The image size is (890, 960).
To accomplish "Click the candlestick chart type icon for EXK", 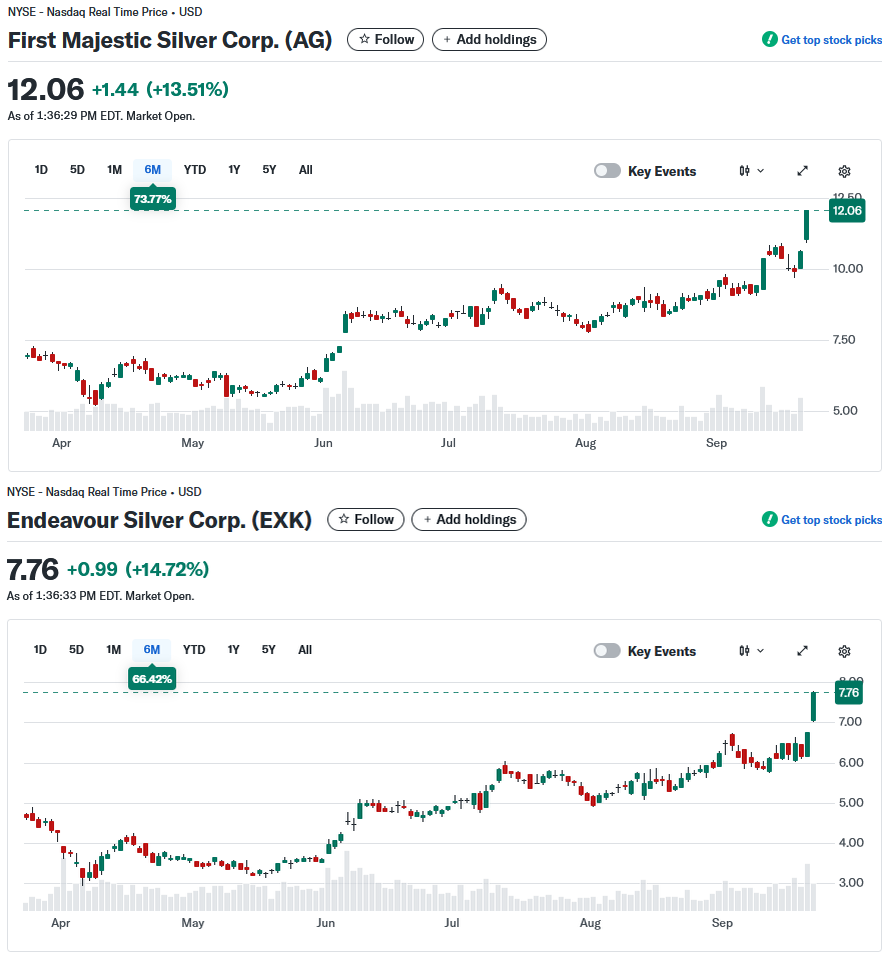I will [745, 651].
